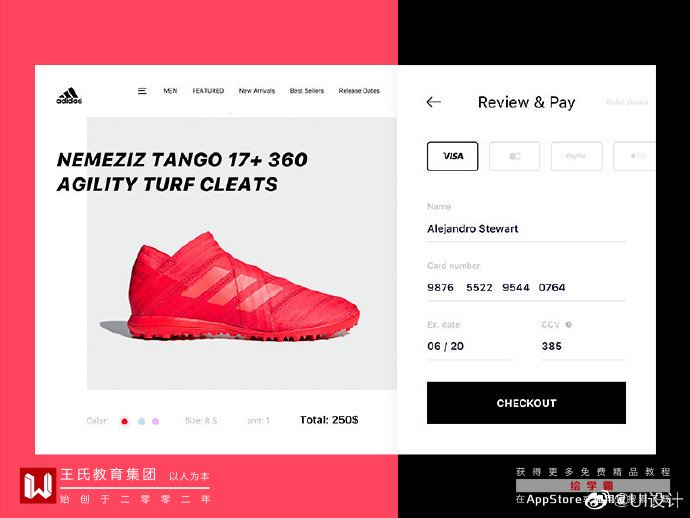The height and width of the screenshot is (518, 690).
Task: Click the Card number input field
Action: point(526,288)
